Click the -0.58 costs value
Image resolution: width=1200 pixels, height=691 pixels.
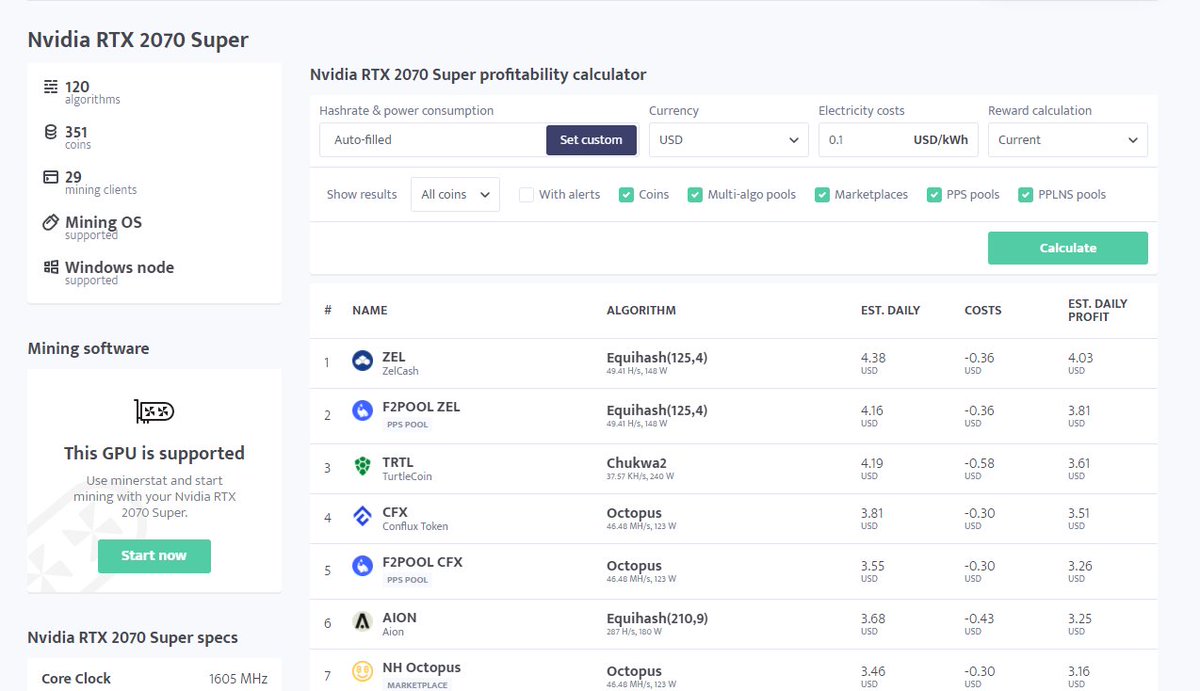coord(979,463)
